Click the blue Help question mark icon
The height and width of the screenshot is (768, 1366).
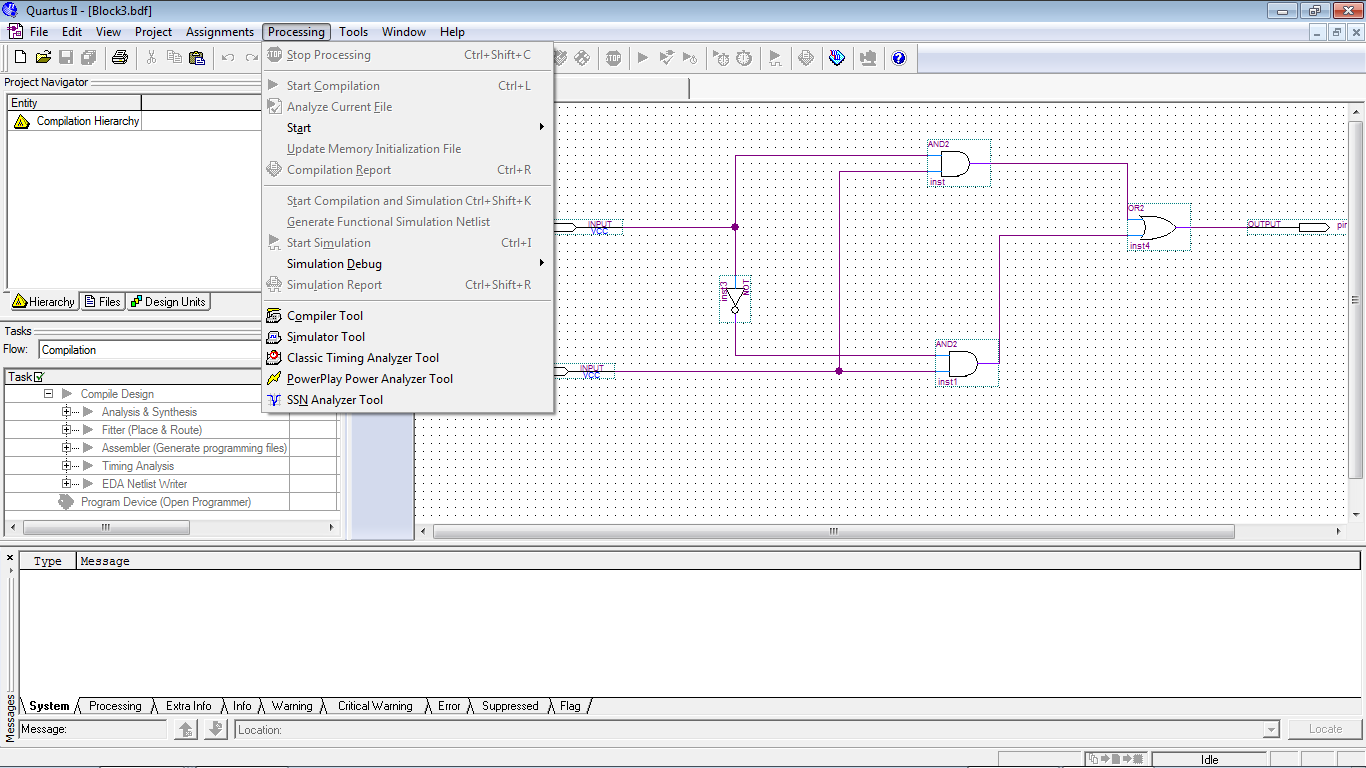[x=898, y=58]
